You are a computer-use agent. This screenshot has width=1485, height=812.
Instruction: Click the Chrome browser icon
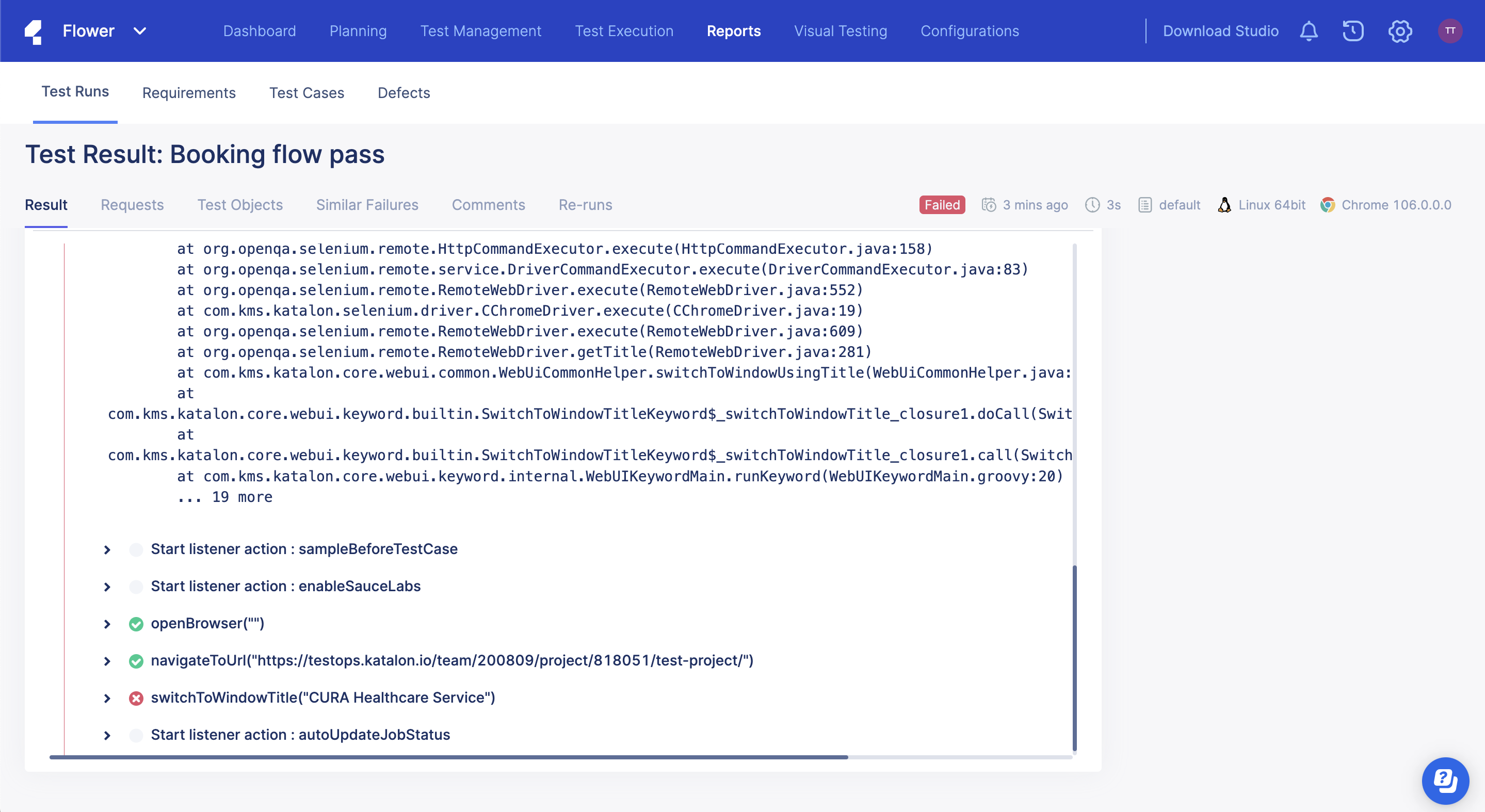tap(1328, 205)
